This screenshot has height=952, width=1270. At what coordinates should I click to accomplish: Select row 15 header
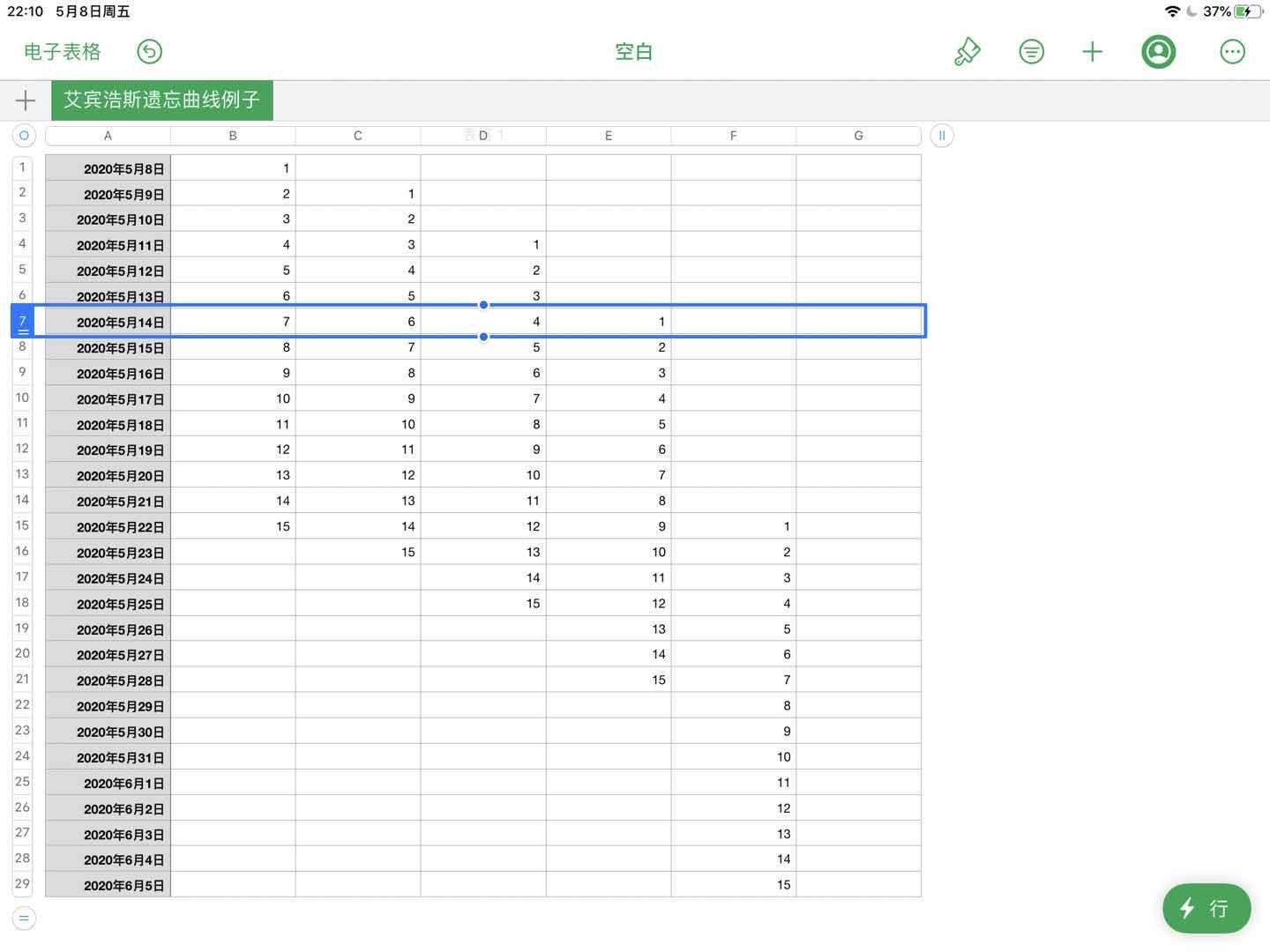click(x=22, y=525)
